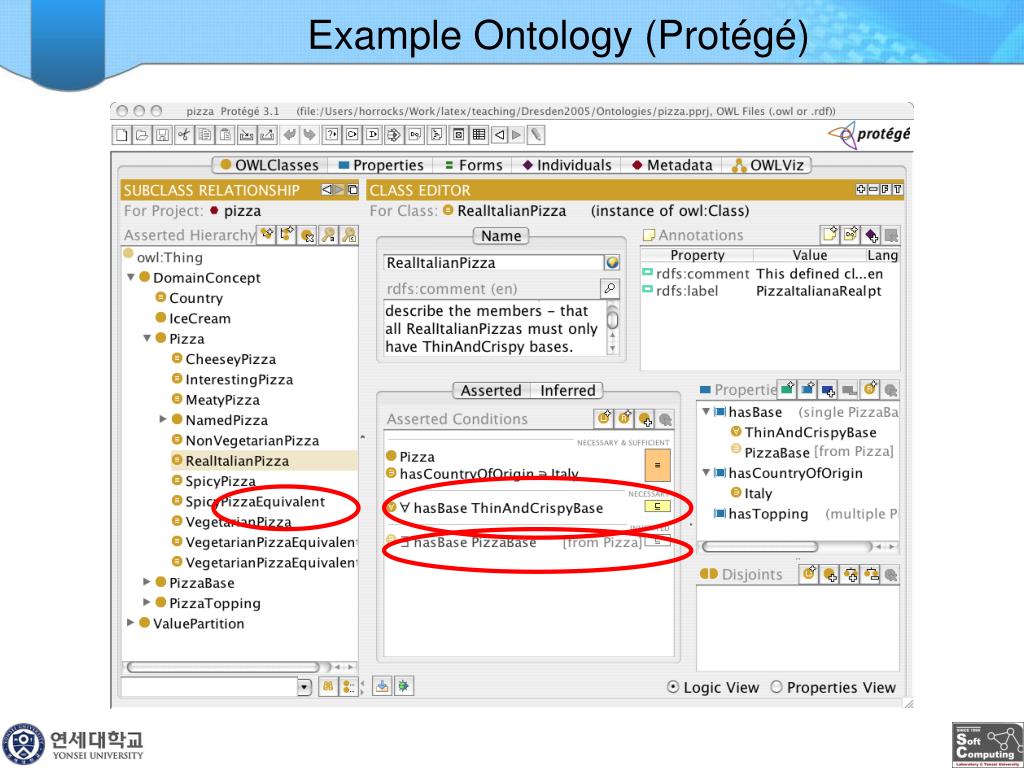Expand the NamedPizza tree node
Viewport: 1024px width, 768px height.
(x=163, y=419)
